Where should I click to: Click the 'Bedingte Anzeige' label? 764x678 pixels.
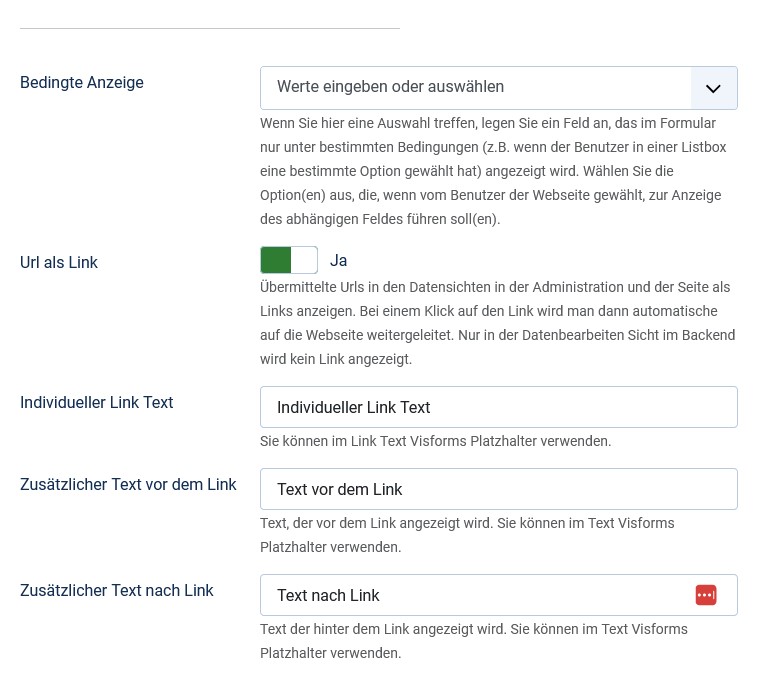tap(82, 82)
